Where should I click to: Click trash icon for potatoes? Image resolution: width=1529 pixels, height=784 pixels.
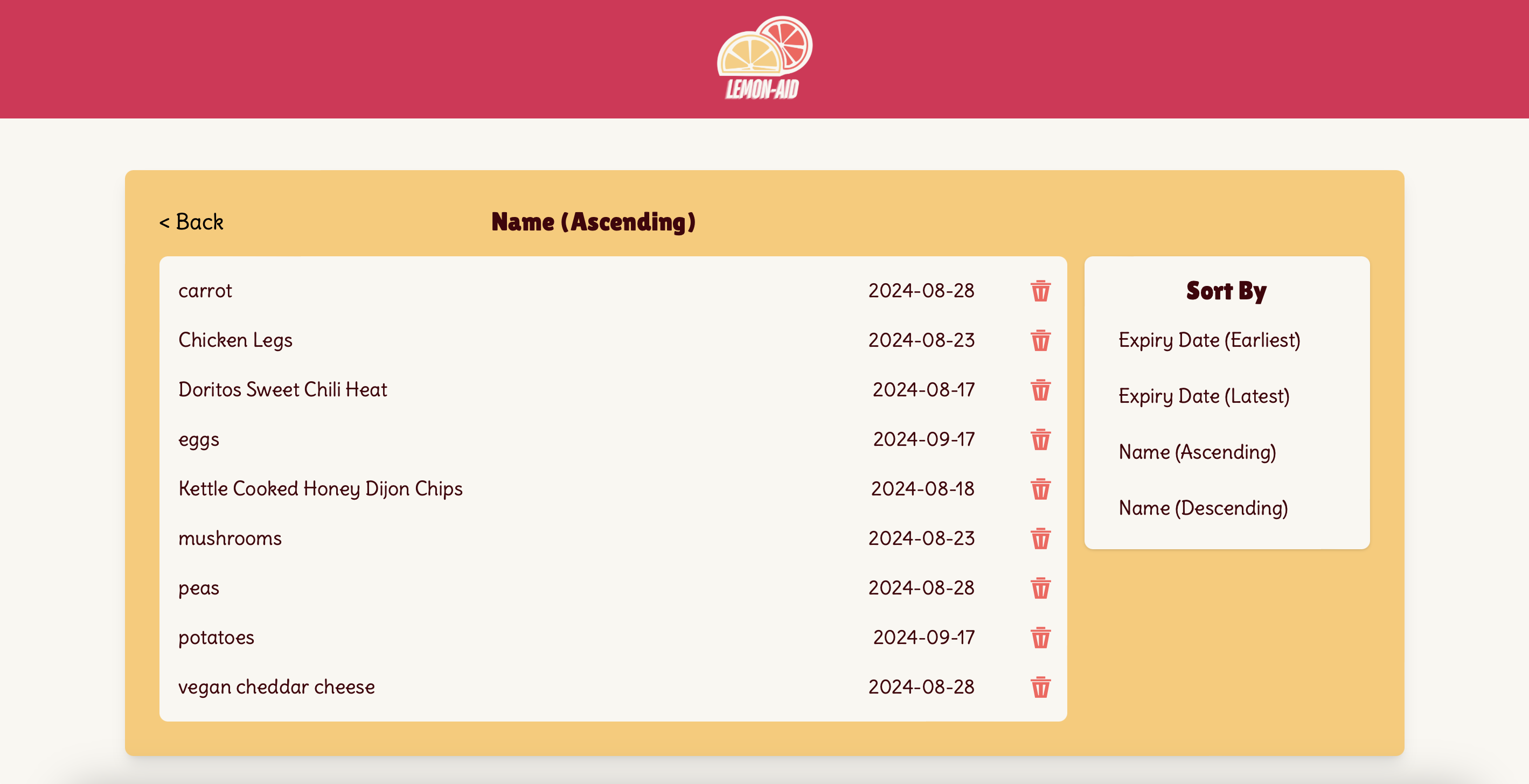click(x=1040, y=638)
